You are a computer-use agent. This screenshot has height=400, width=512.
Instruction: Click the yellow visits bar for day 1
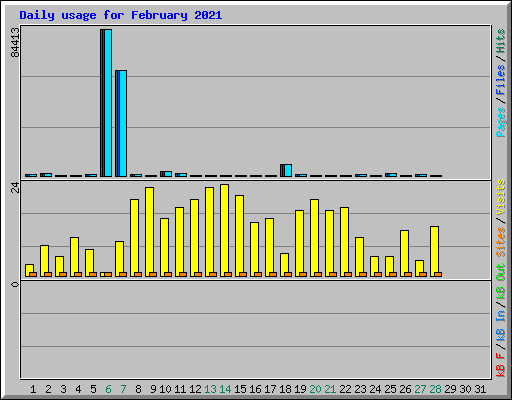point(29,270)
